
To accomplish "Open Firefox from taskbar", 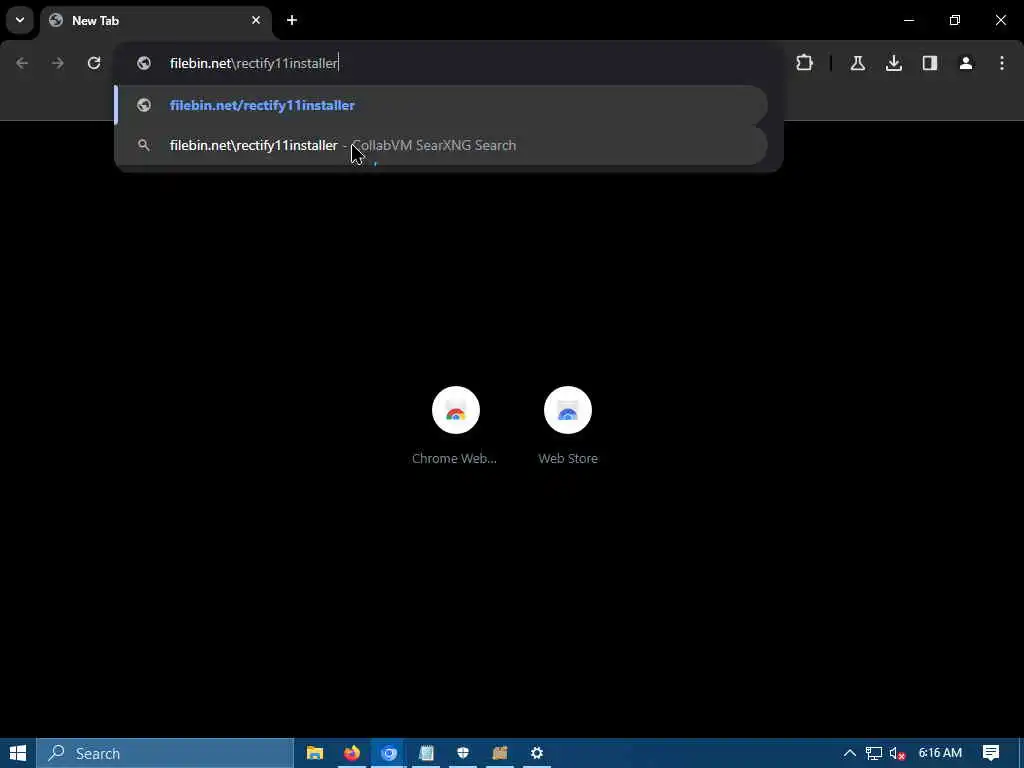I will (x=352, y=753).
